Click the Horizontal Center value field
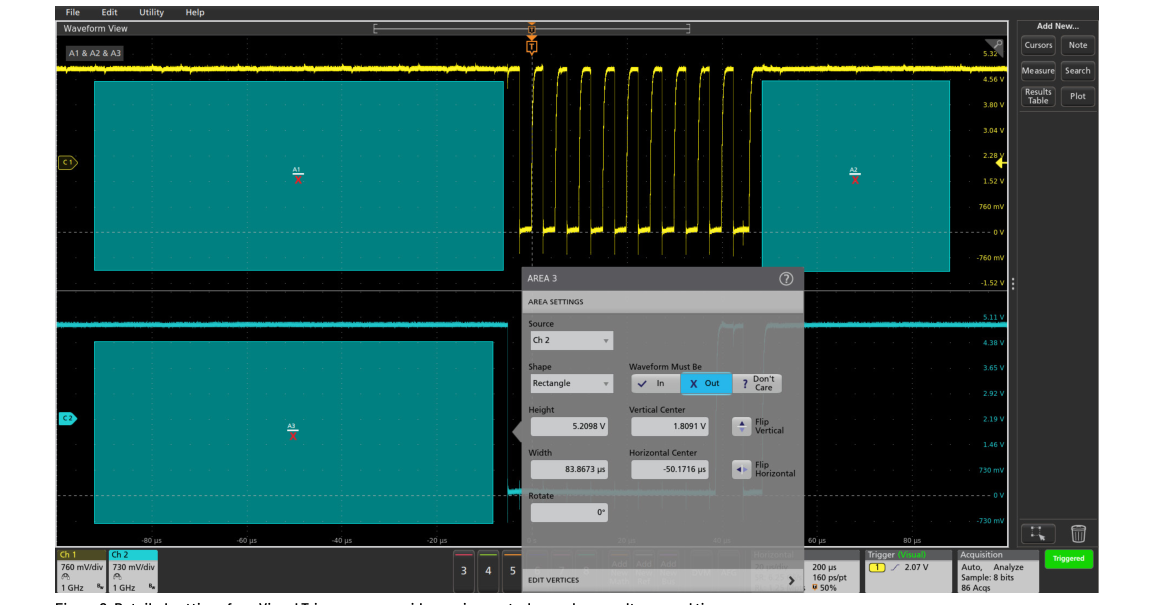 tap(670, 469)
